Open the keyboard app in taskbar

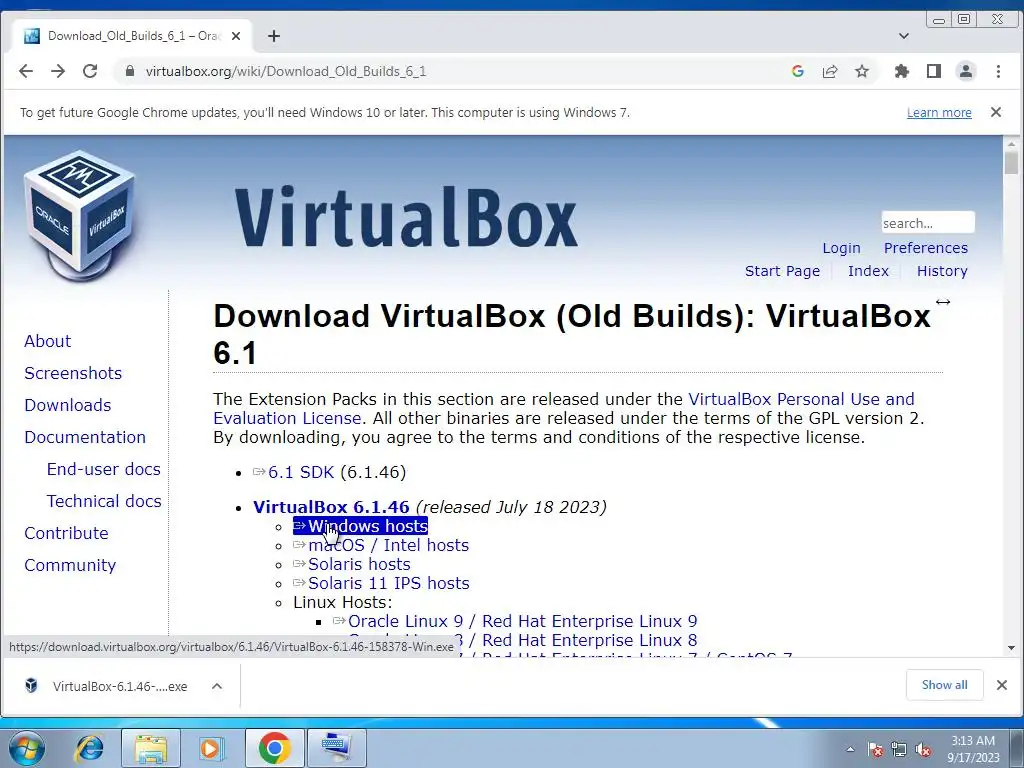[x=336, y=748]
